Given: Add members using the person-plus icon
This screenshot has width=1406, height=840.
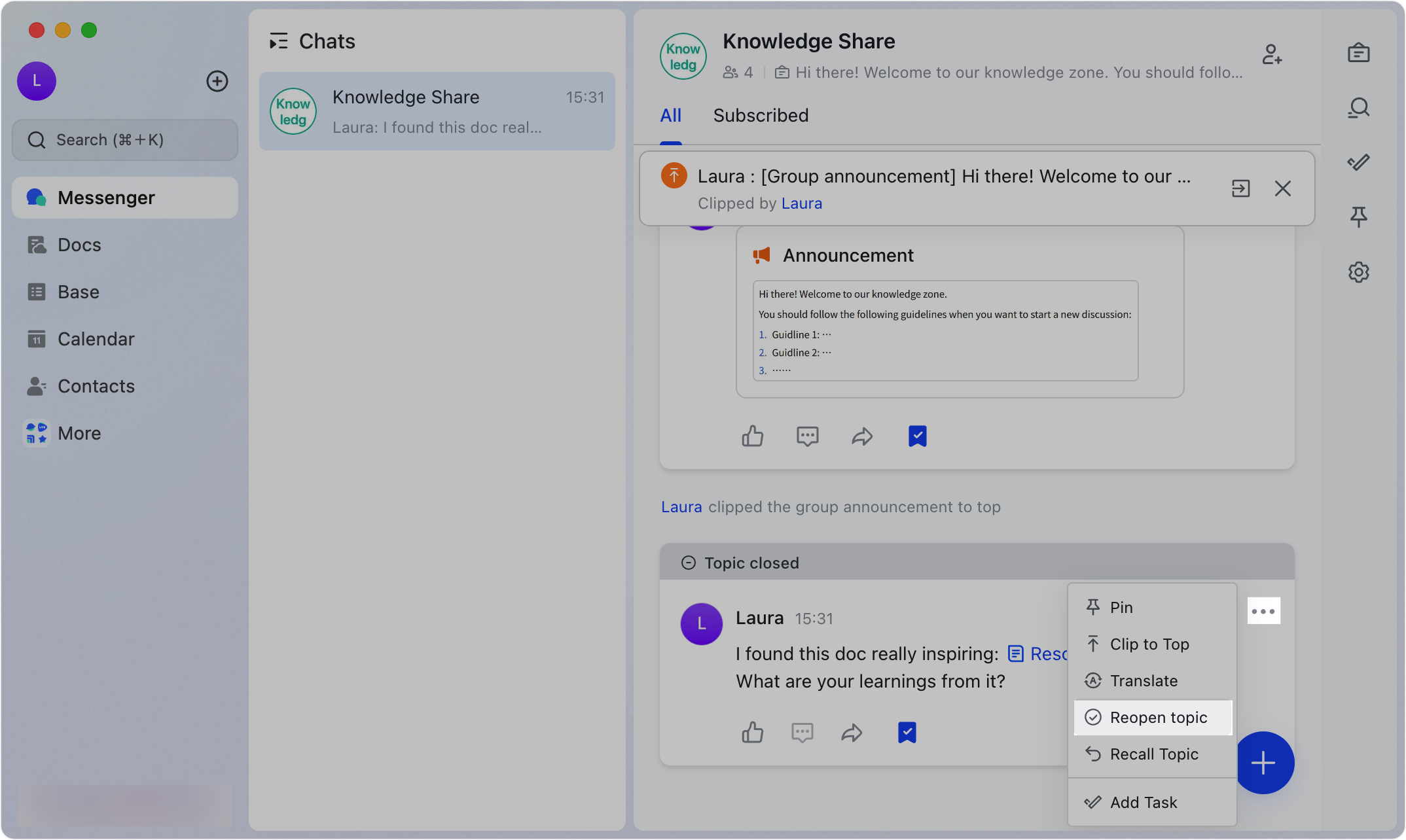Looking at the screenshot, I should (x=1272, y=55).
